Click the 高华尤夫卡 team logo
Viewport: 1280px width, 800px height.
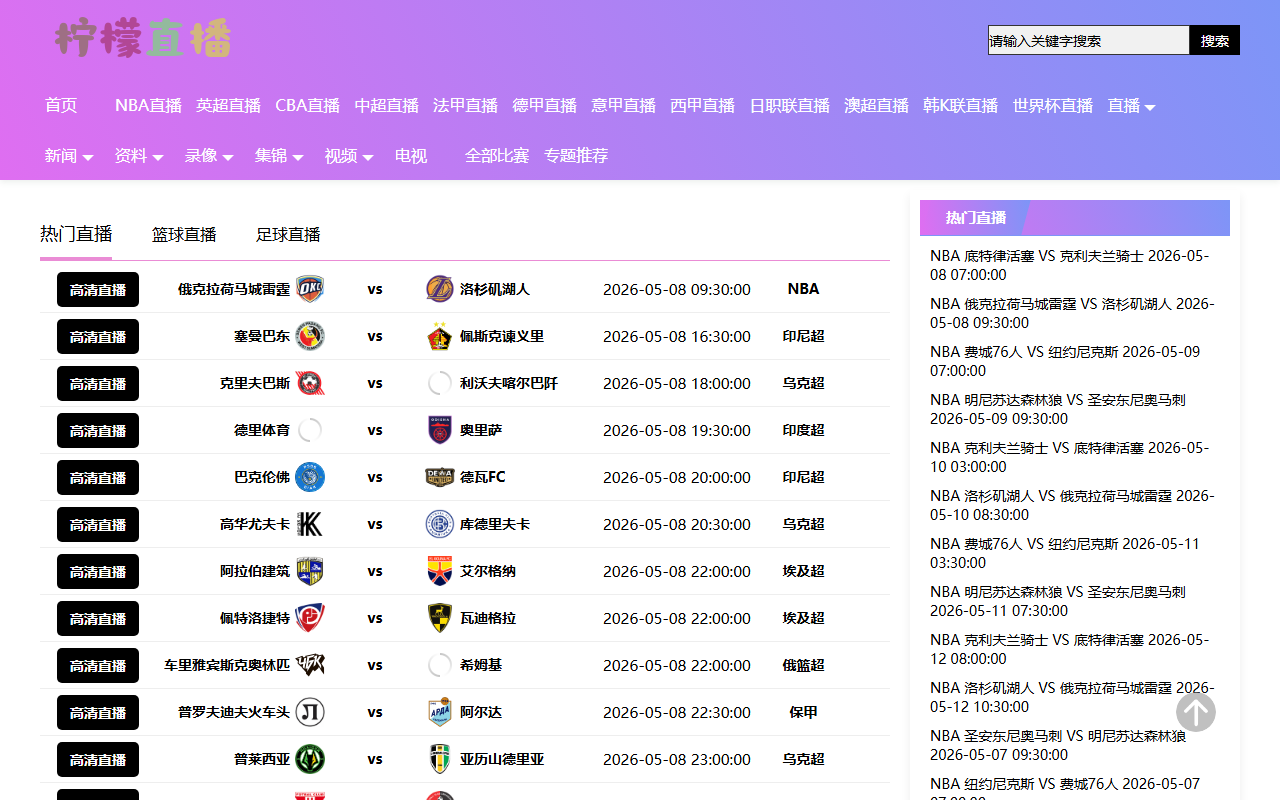pos(310,524)
